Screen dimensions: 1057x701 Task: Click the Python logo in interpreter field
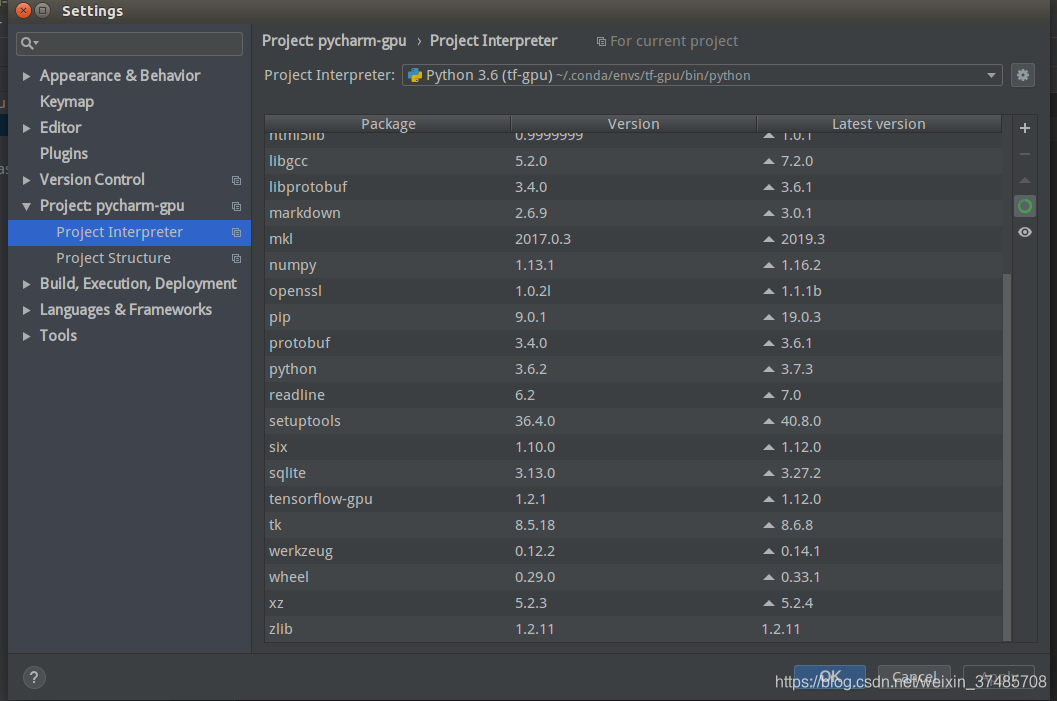(x=415, y=75)
